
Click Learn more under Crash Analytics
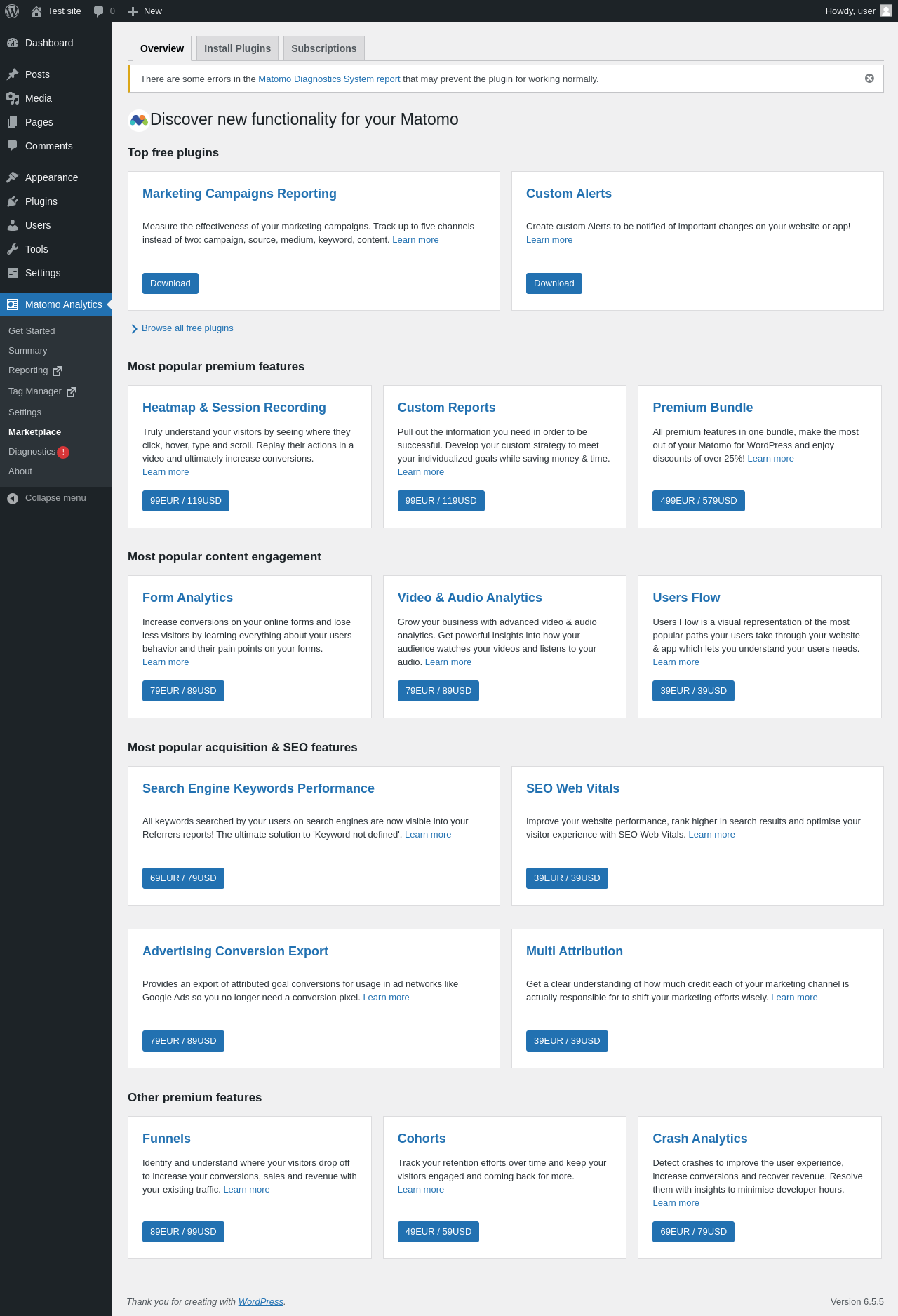coord(676,1203)
